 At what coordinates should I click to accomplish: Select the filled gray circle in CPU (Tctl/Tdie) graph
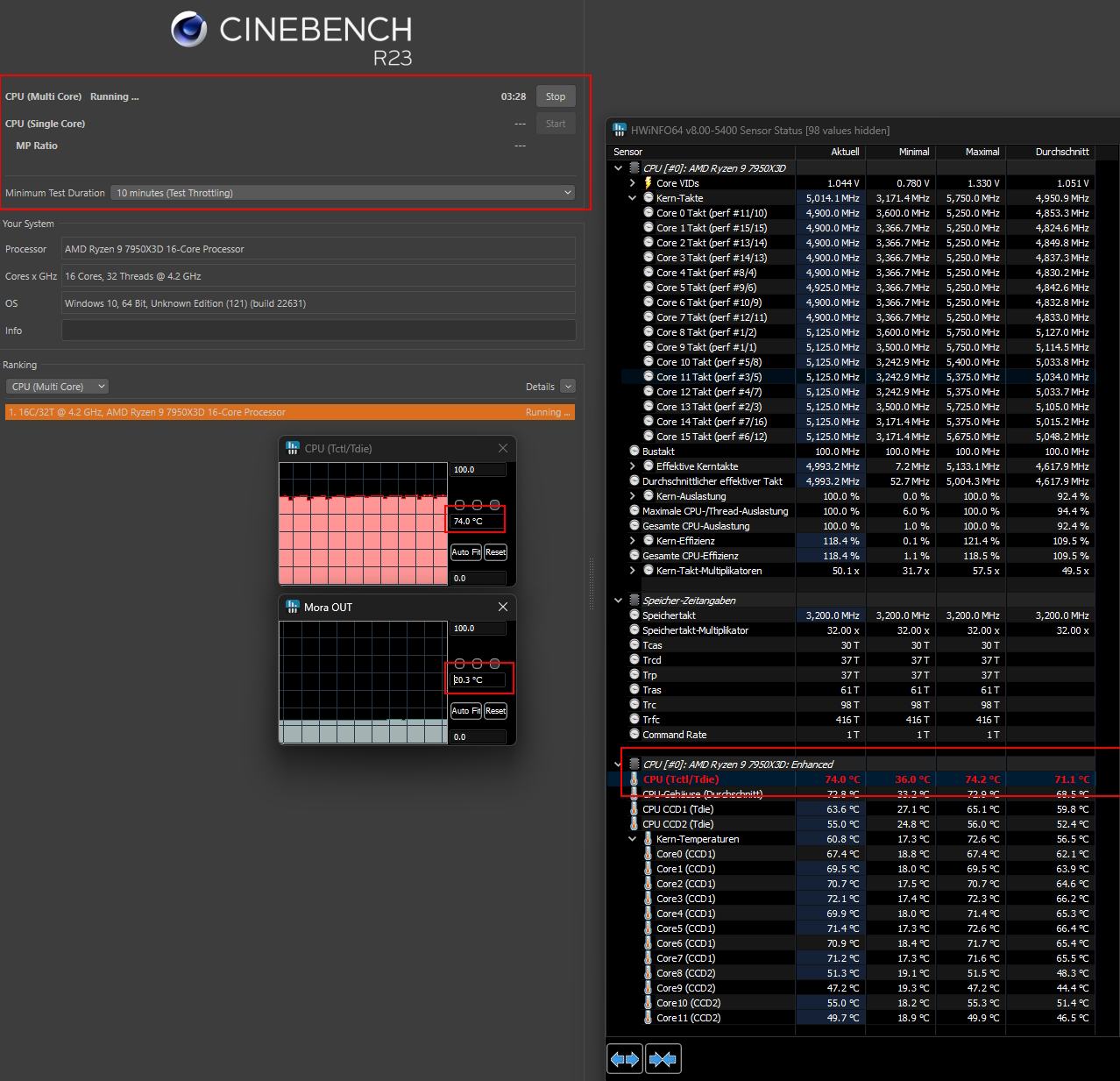pyautogui.click(x=495, y=505)
